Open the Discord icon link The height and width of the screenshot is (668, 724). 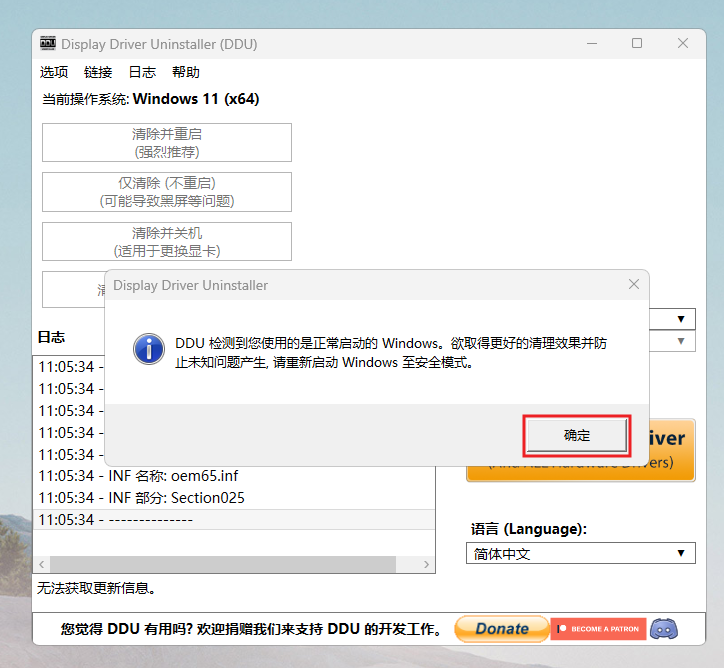(664, 629)
